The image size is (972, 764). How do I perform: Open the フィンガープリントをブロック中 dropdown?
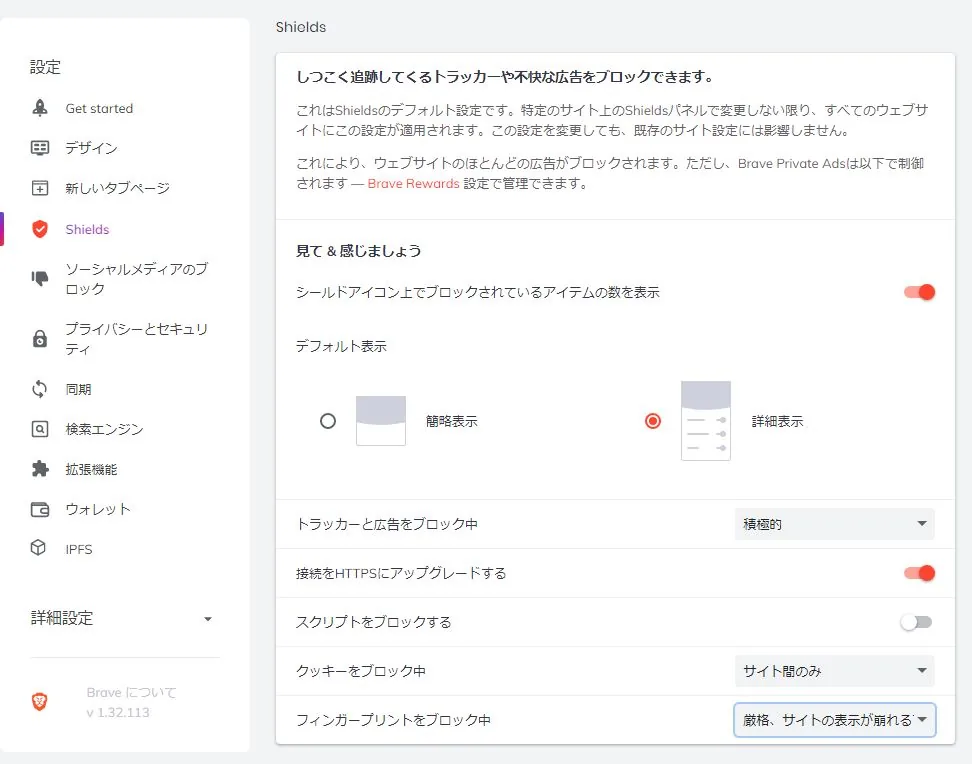point(834,719)
